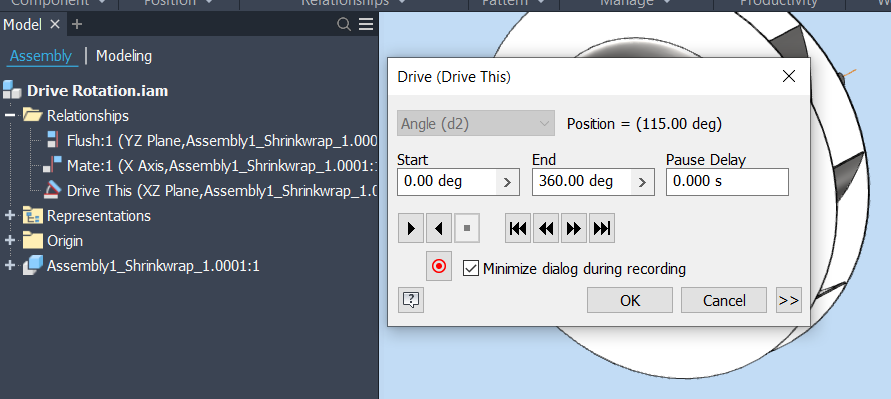Image resolution: width=891 pixels, height=399 pixels.
Task: Open the Productivity ribbon panel
Action: [x=778, y=3]
